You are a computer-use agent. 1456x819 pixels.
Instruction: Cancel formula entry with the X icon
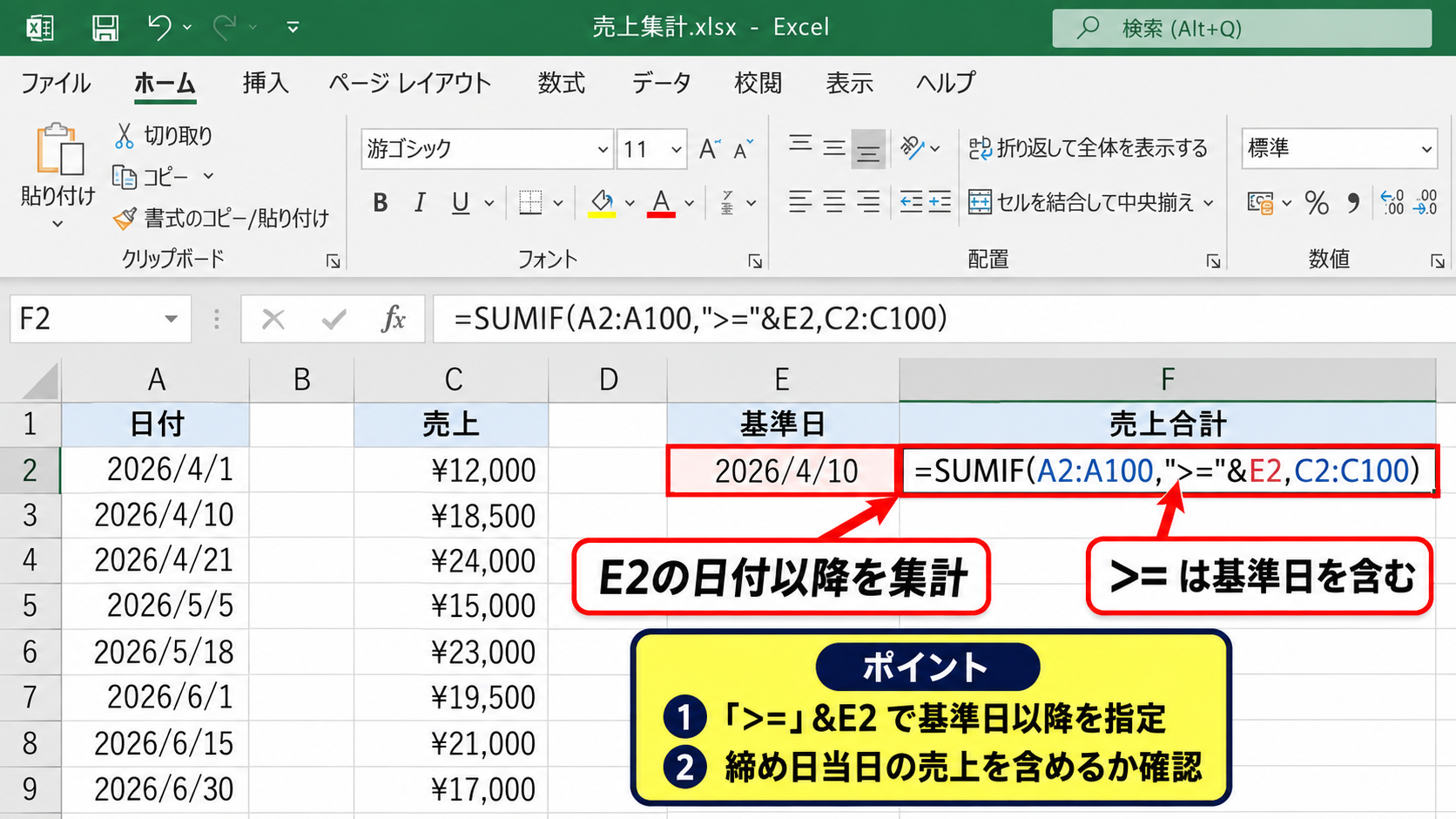click(273, 319)
